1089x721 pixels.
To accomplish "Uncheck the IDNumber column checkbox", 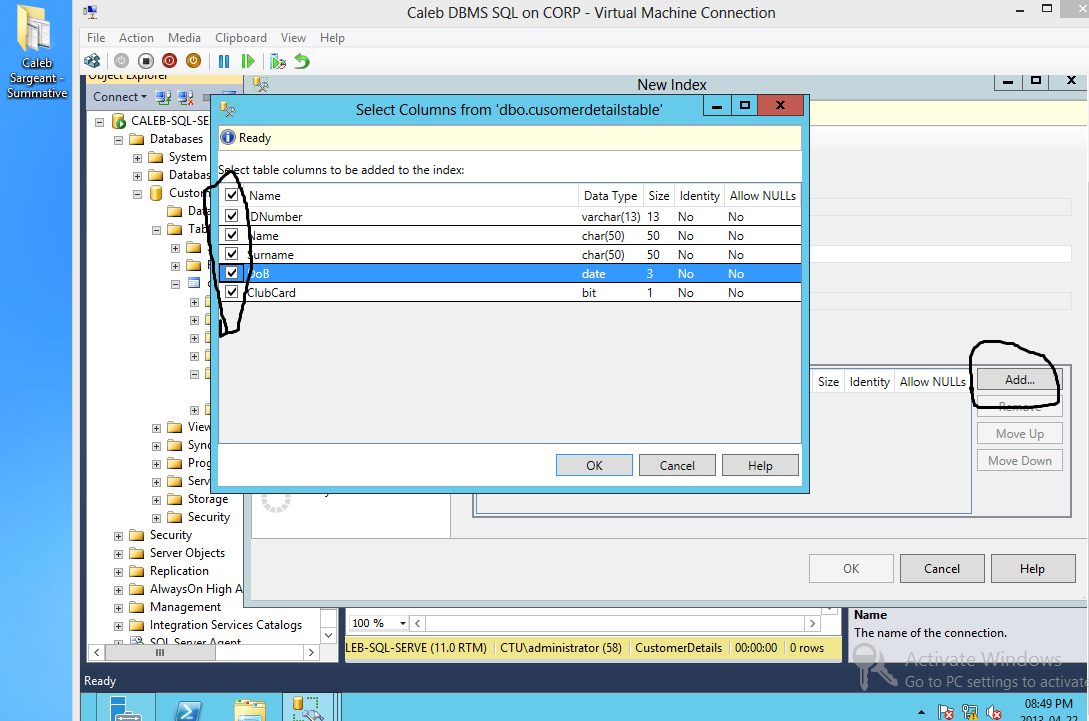I will pyautogui.click(x=231, y=216).
